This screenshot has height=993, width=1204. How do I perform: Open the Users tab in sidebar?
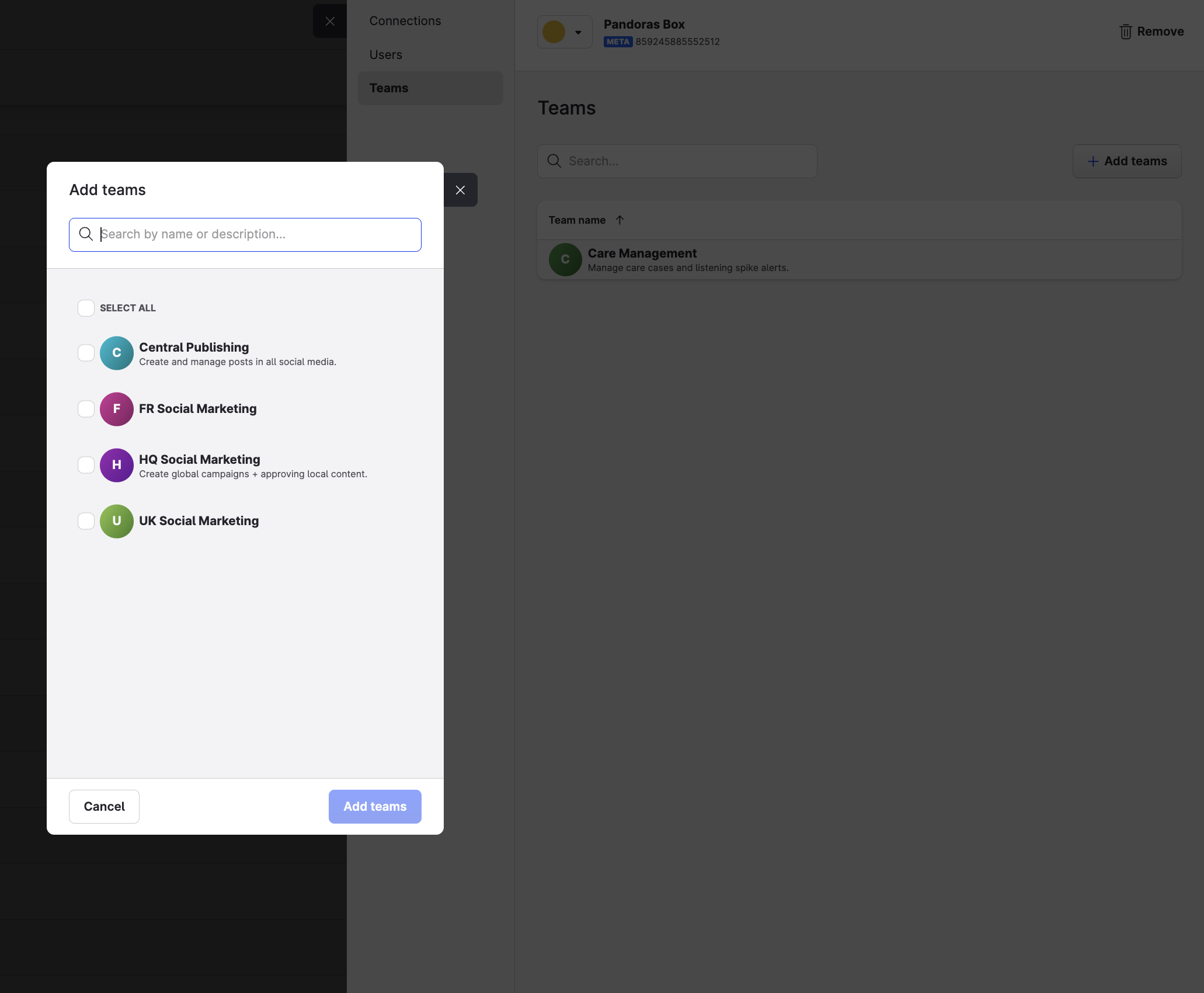click(x=386, y=55)
